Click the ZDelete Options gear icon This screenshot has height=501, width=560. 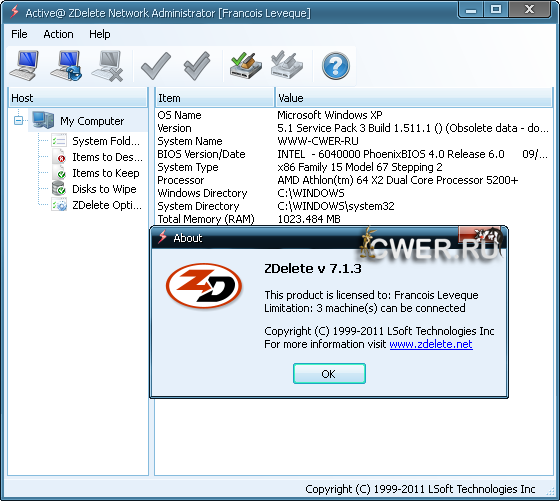tap(59, 205)
